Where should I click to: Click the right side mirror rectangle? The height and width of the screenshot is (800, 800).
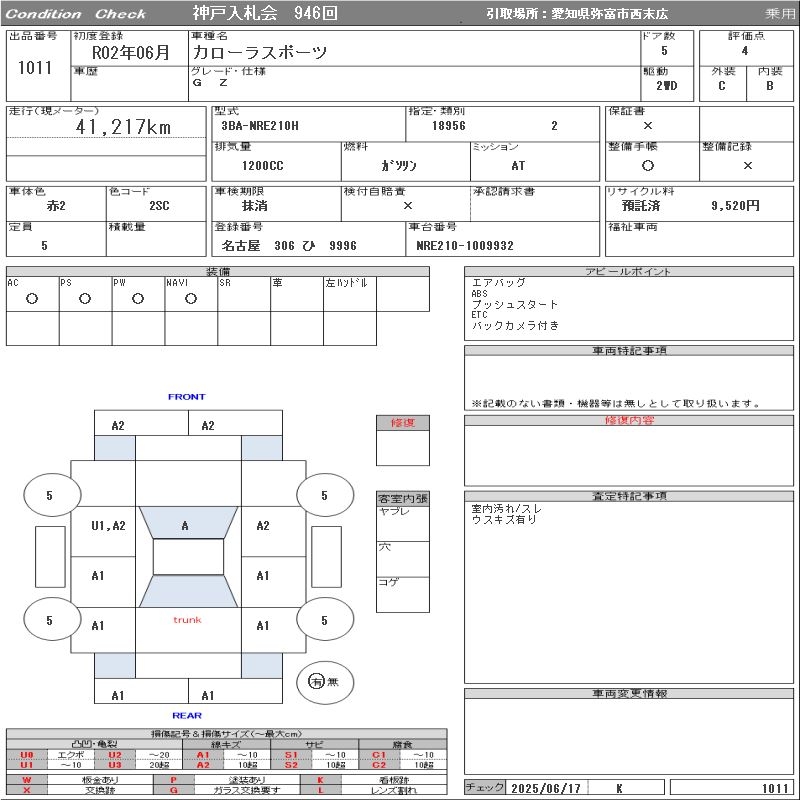(x=326, y=556)
